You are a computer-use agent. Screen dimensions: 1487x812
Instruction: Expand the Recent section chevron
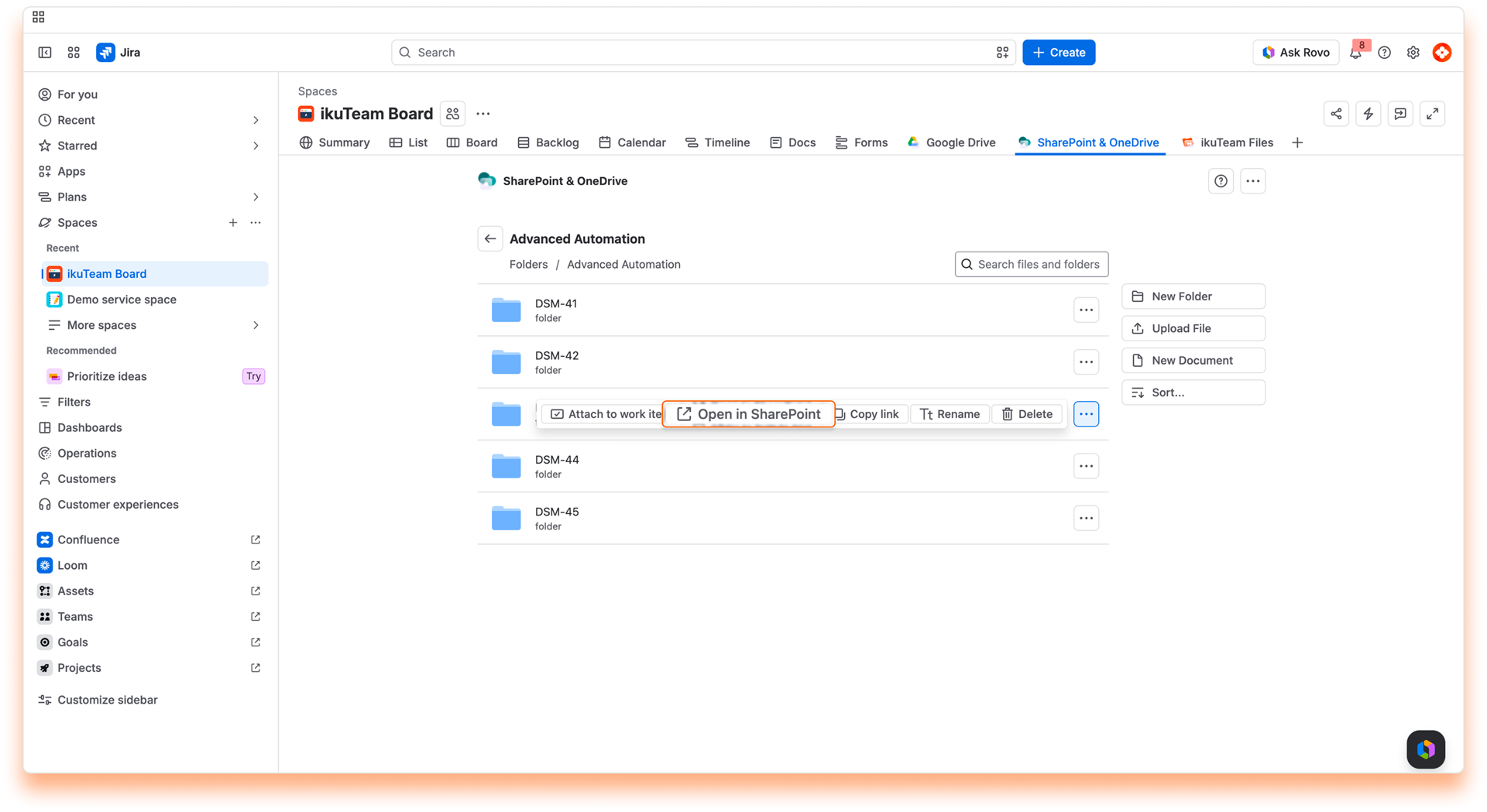click(x=256, y=120)
